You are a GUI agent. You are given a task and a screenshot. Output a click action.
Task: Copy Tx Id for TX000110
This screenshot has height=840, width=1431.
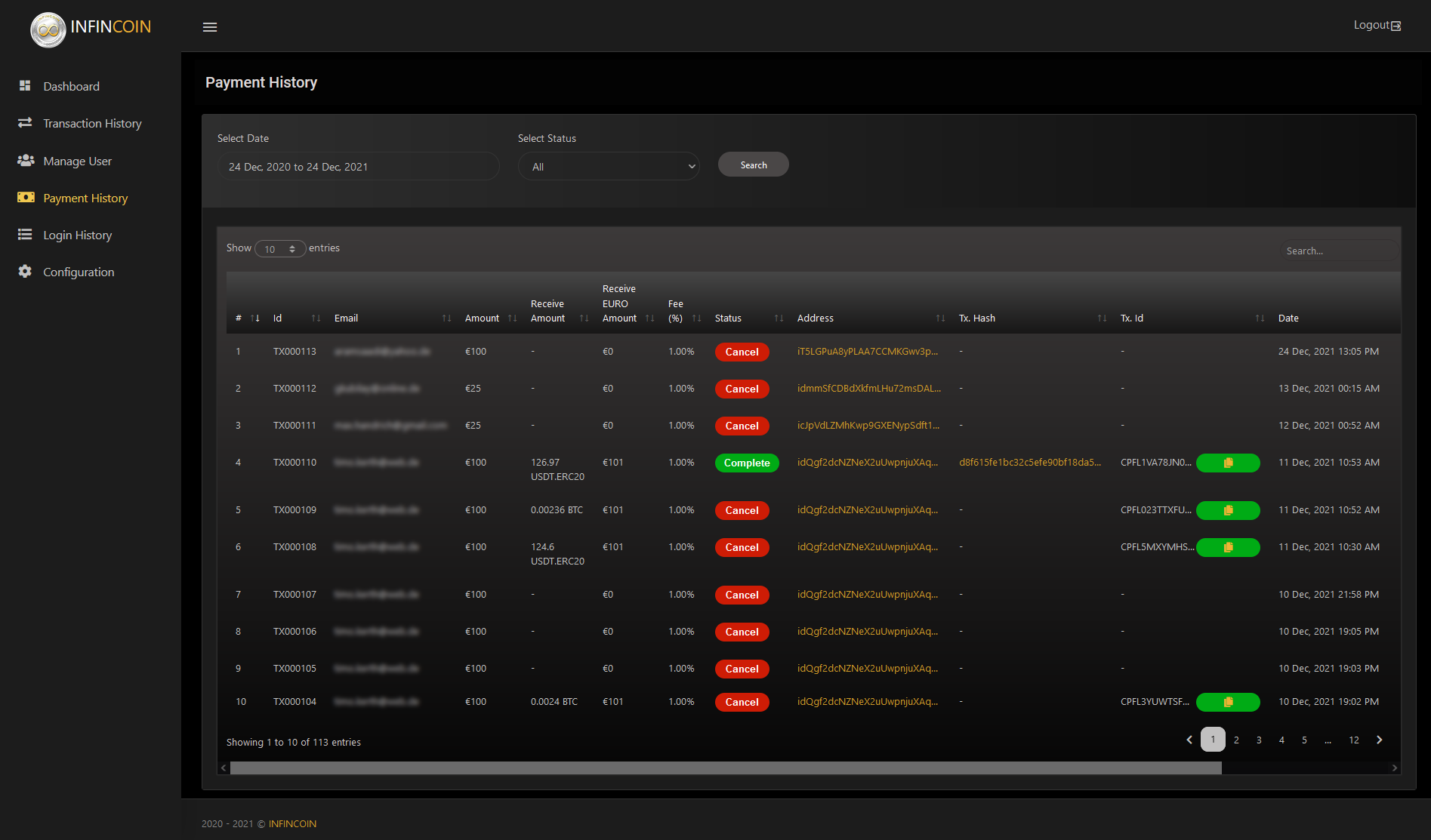point(1228,463)
